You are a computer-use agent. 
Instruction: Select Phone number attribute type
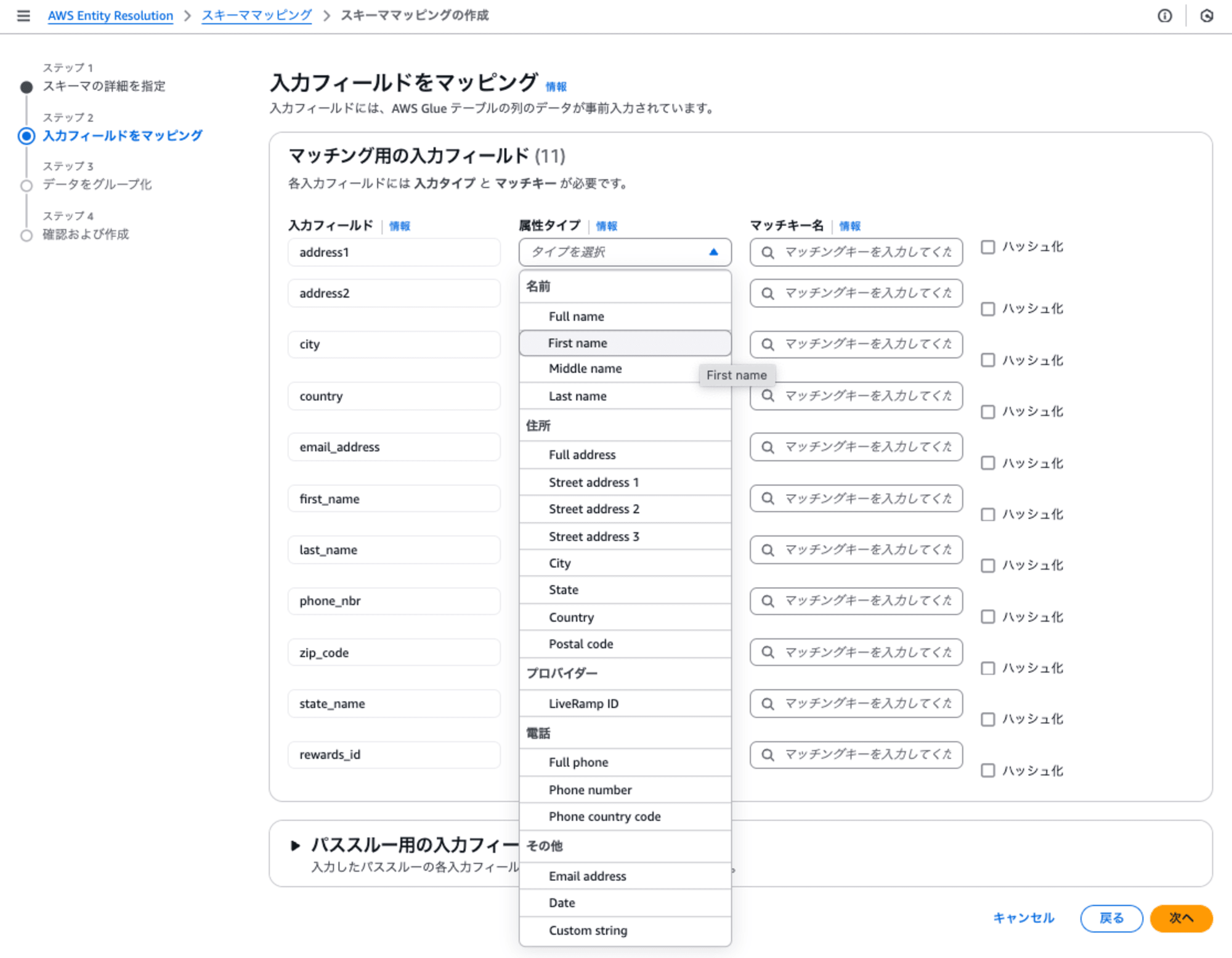[x=625, y=790]
